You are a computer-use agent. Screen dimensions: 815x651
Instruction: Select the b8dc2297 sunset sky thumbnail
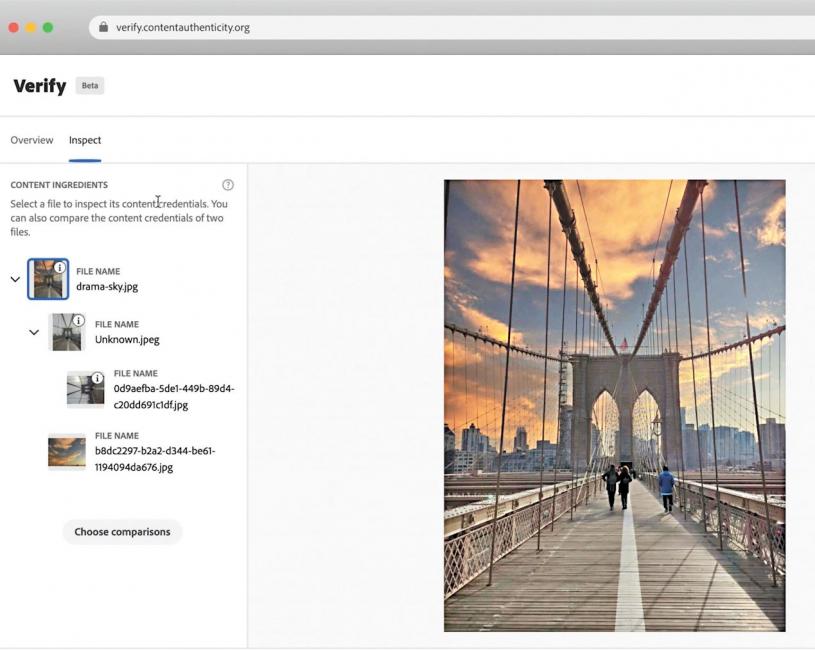pyautogui.click(x=67, y=452)
